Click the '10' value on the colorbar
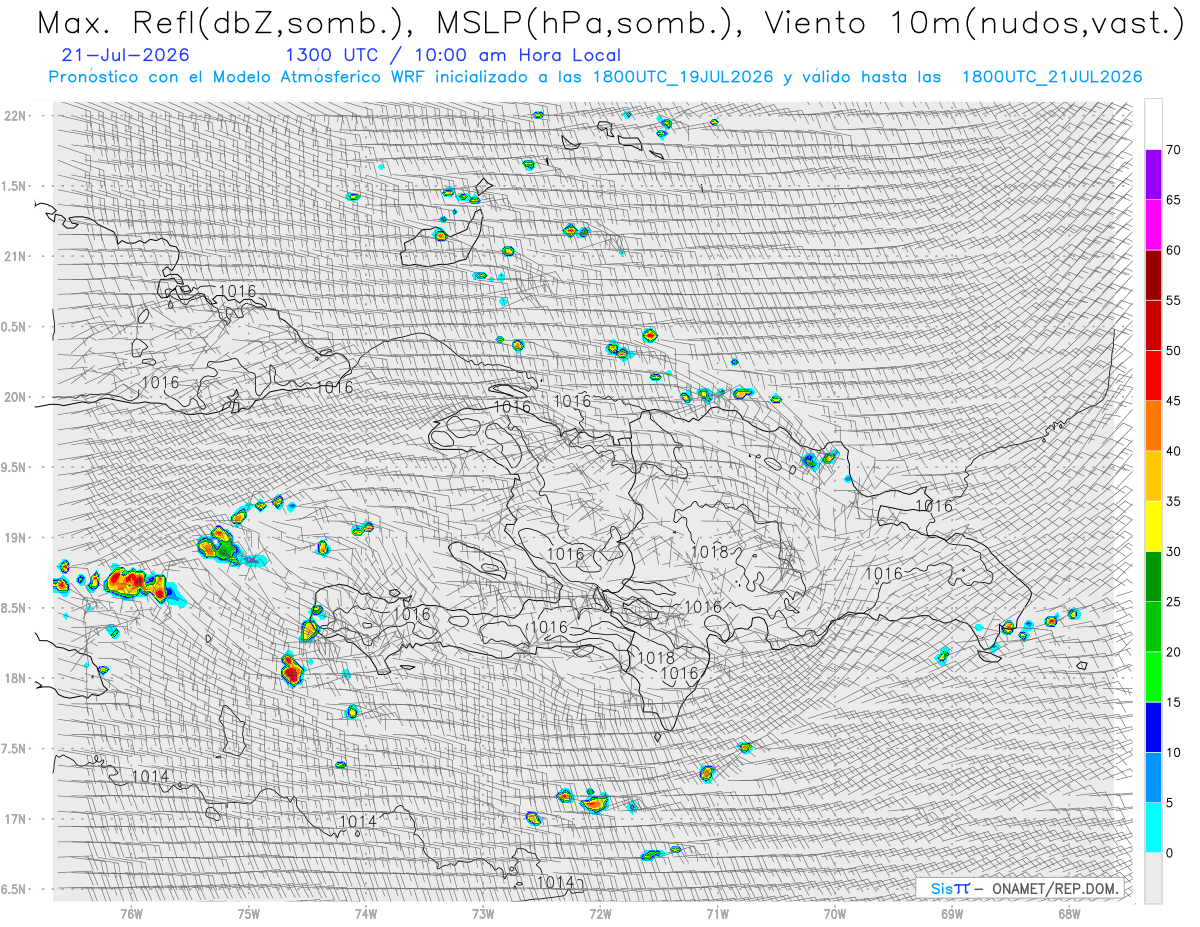 coord(1173,752)
